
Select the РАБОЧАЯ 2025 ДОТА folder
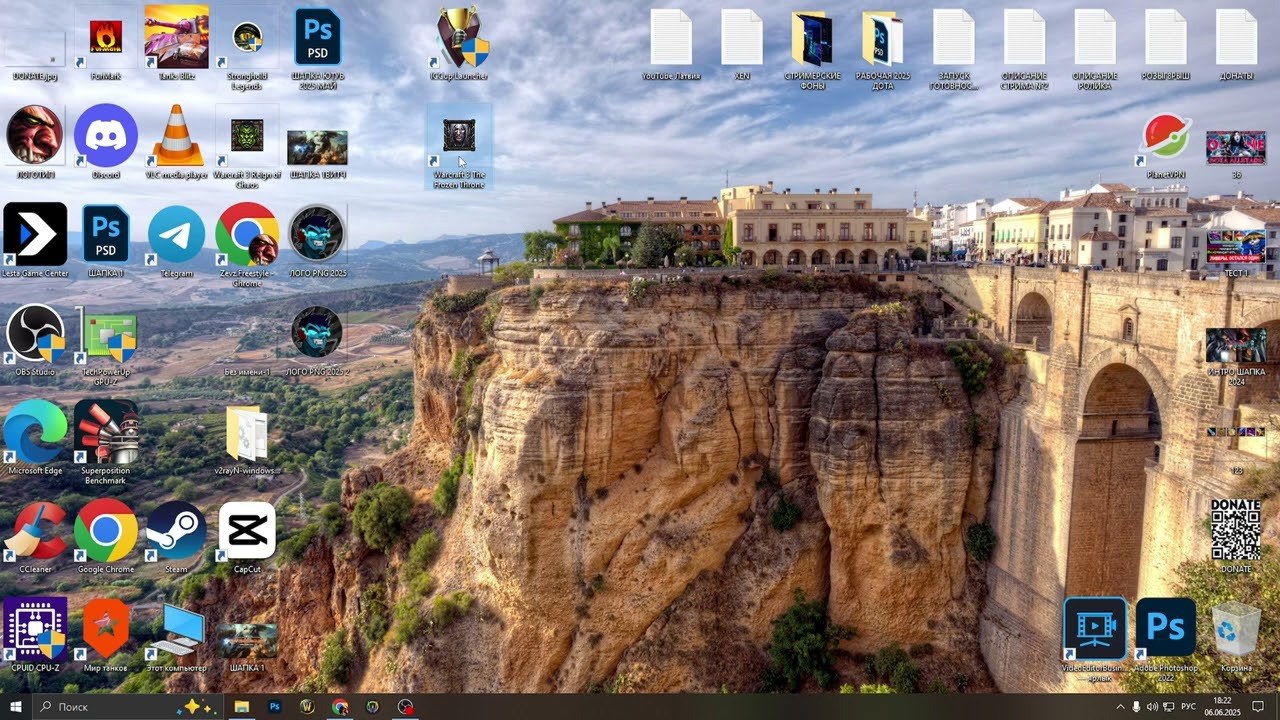[x=883, y=50]
